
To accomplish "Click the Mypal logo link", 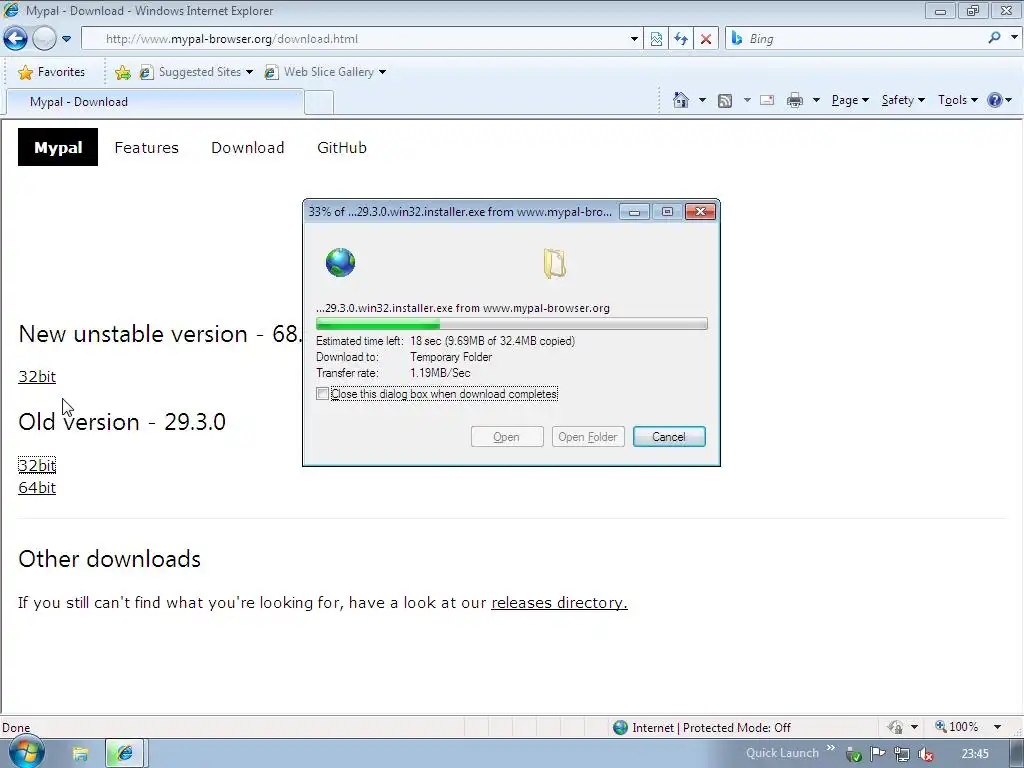I will (58, 148).
